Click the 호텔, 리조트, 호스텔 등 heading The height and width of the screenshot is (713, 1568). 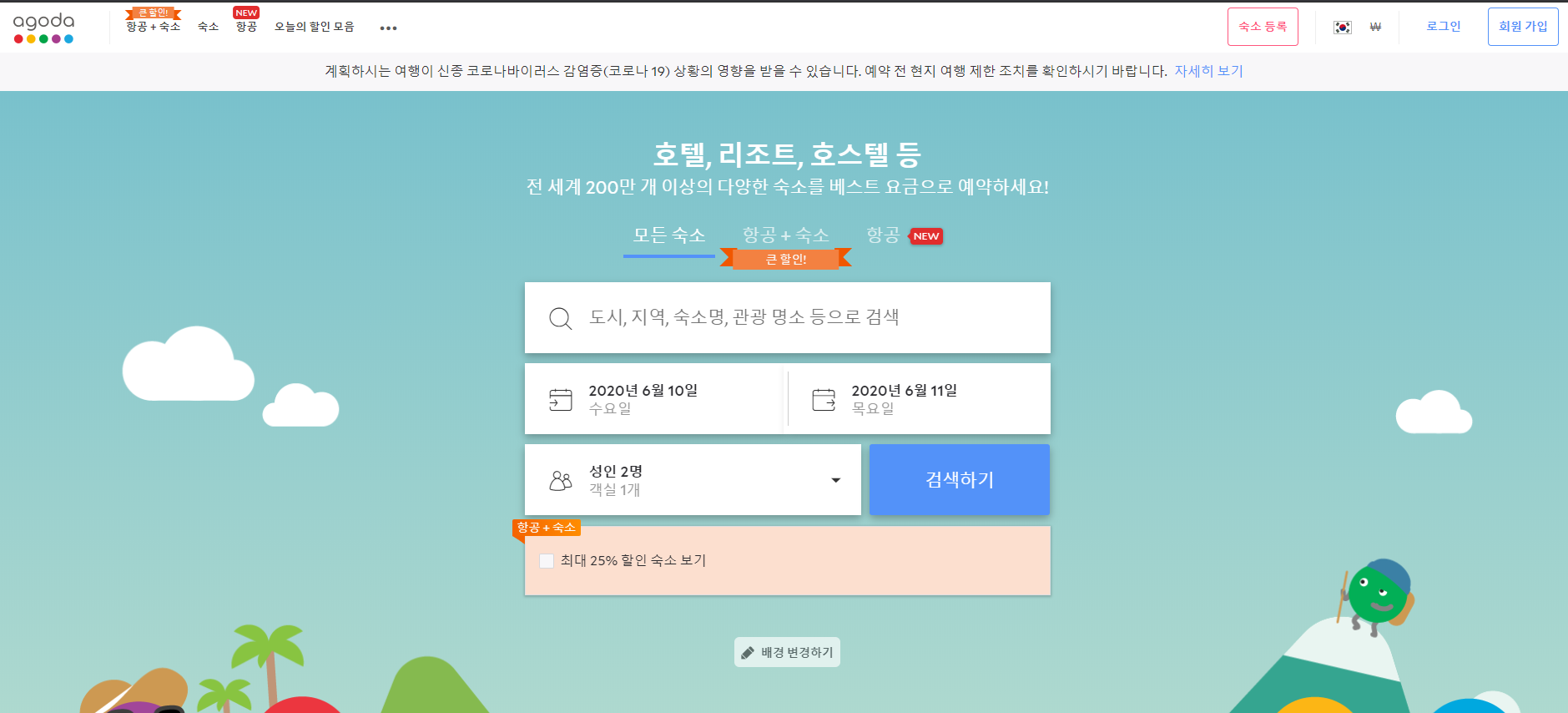(x=787, y=154)
